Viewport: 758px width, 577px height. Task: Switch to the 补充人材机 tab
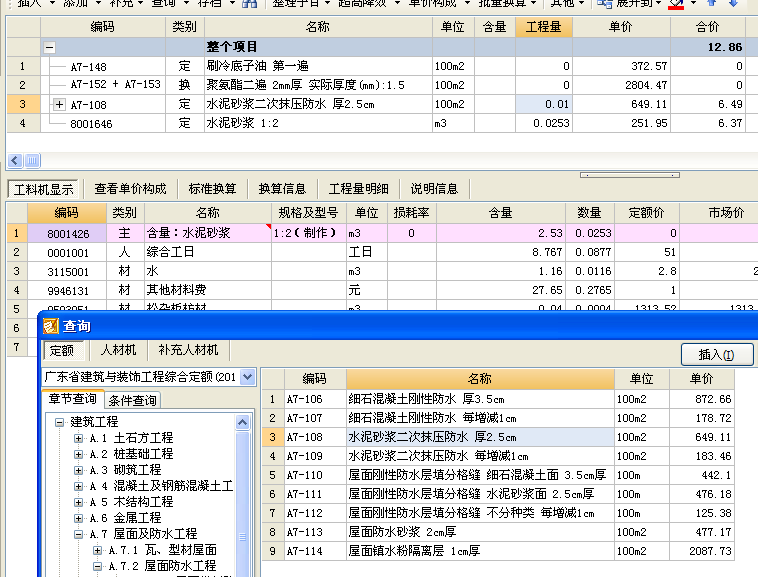189,350
